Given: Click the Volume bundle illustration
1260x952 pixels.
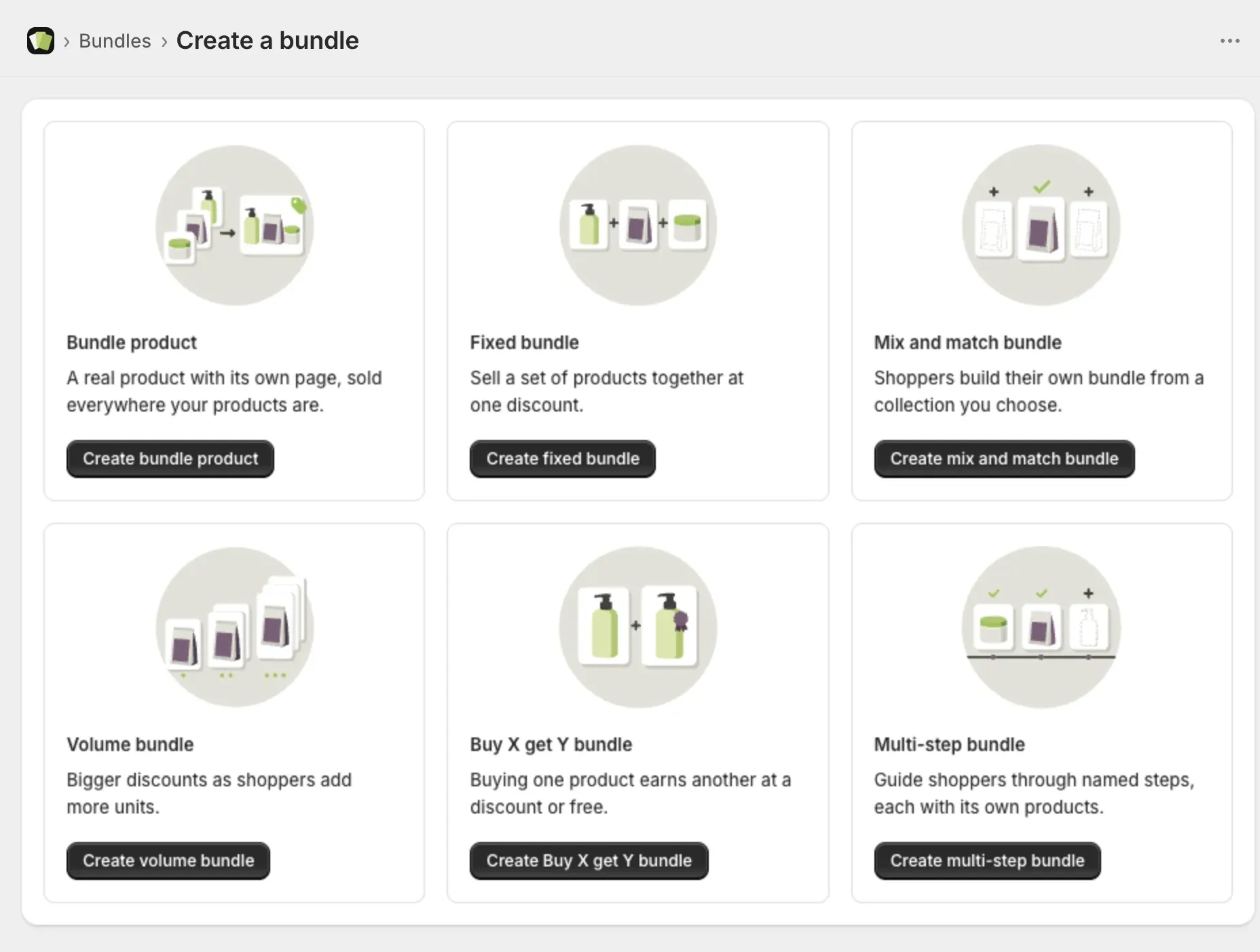Looking at the screenshot, I should (x=235, y=627).
